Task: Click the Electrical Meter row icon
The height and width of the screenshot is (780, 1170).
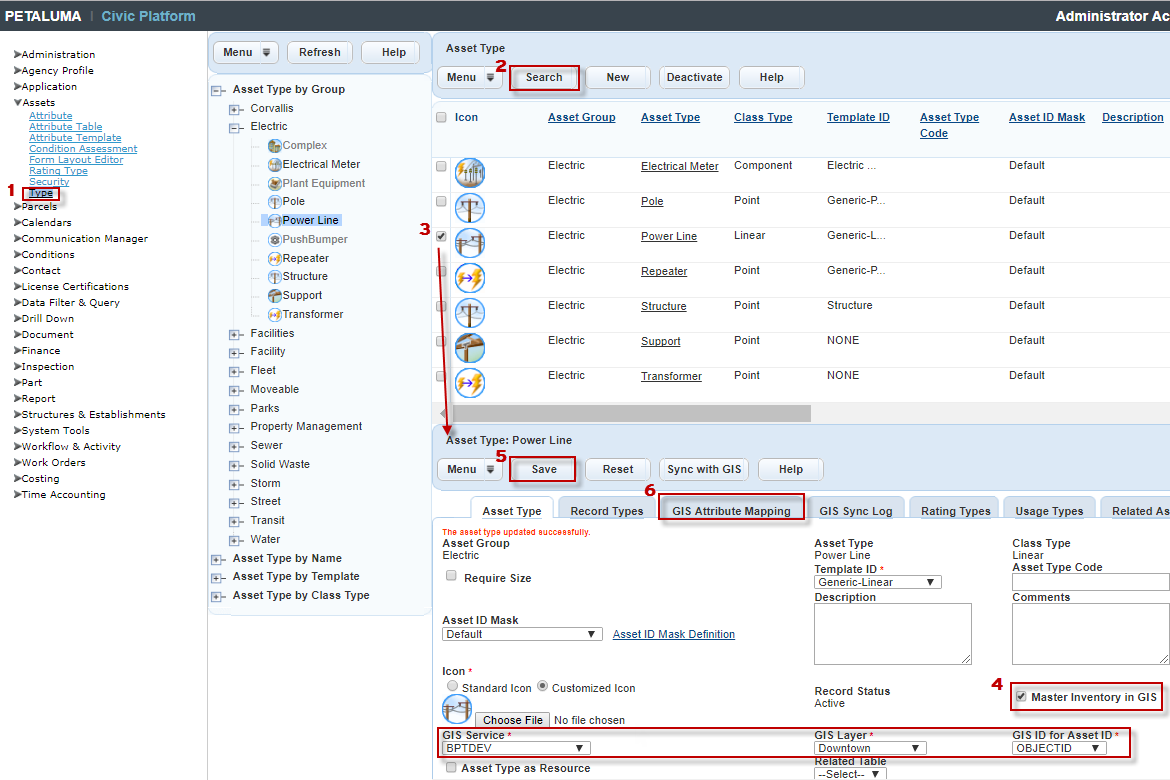Action: 470,173
